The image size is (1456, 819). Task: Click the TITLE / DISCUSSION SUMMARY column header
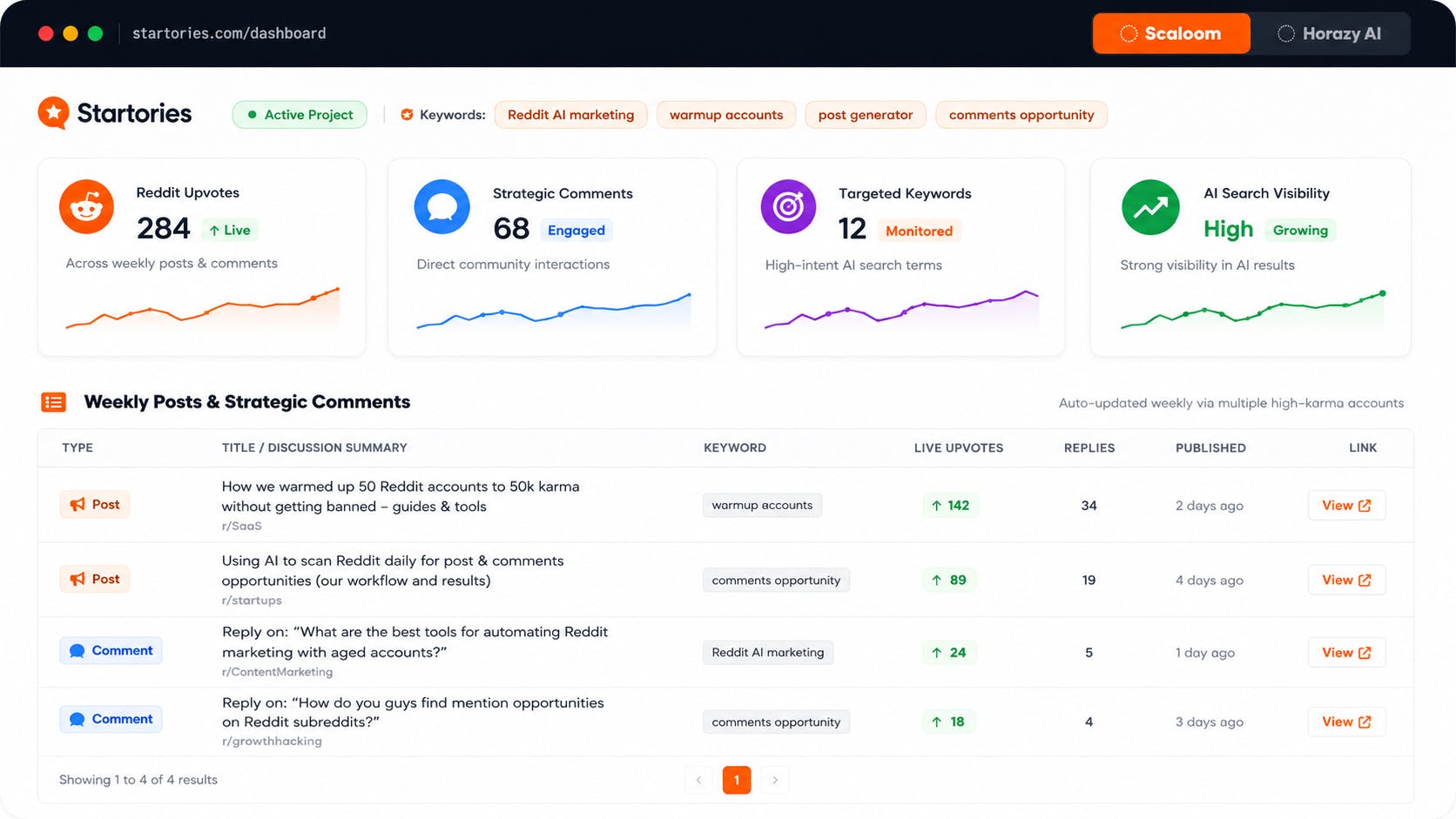point(314,447)
